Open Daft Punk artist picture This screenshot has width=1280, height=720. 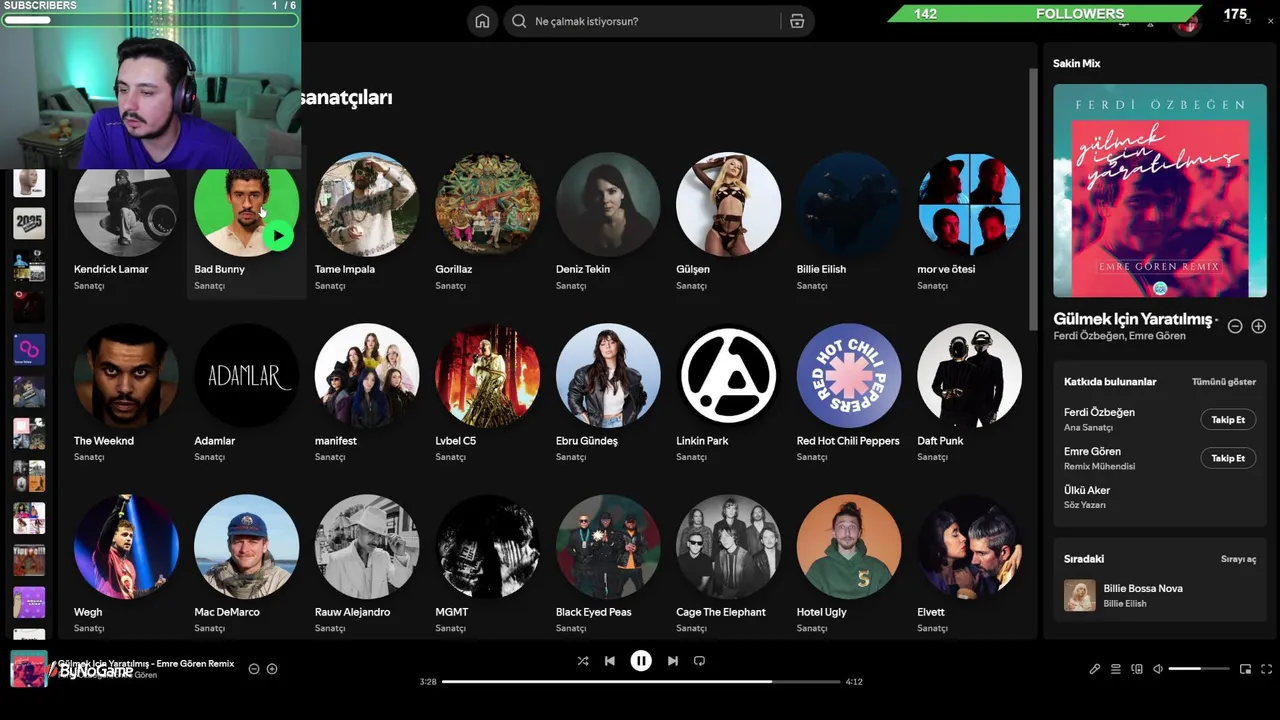coord(969,376)
